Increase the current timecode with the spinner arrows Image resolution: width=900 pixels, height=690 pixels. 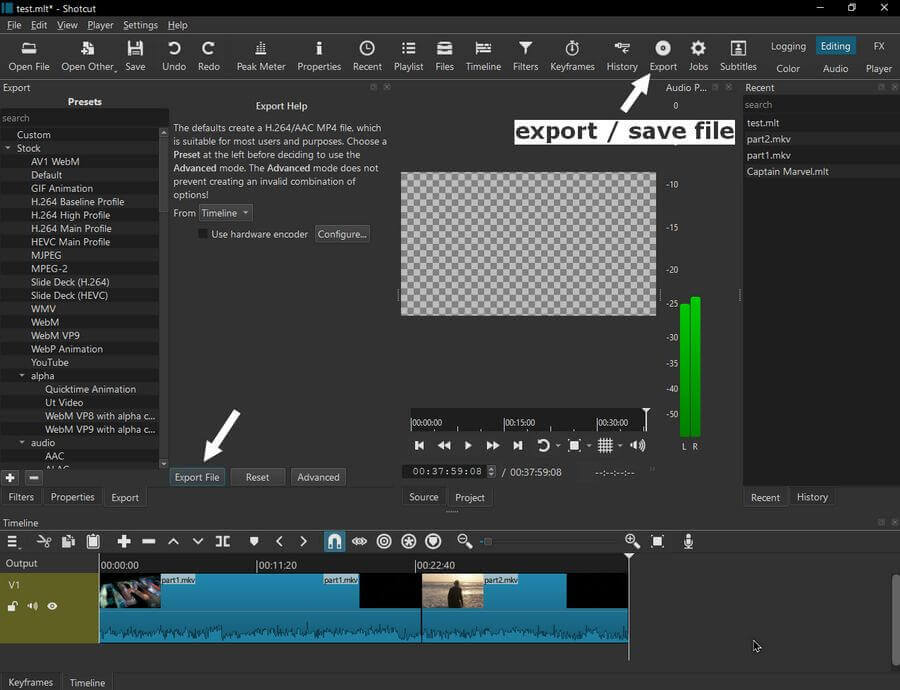(491, 468)
